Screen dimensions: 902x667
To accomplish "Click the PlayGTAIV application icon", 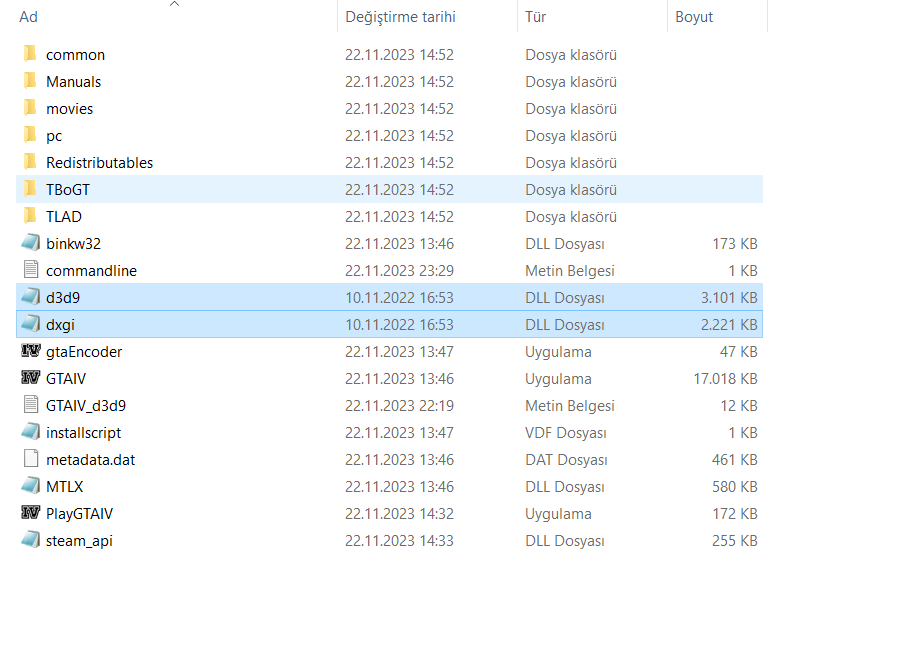I will [x=30, y=512].
